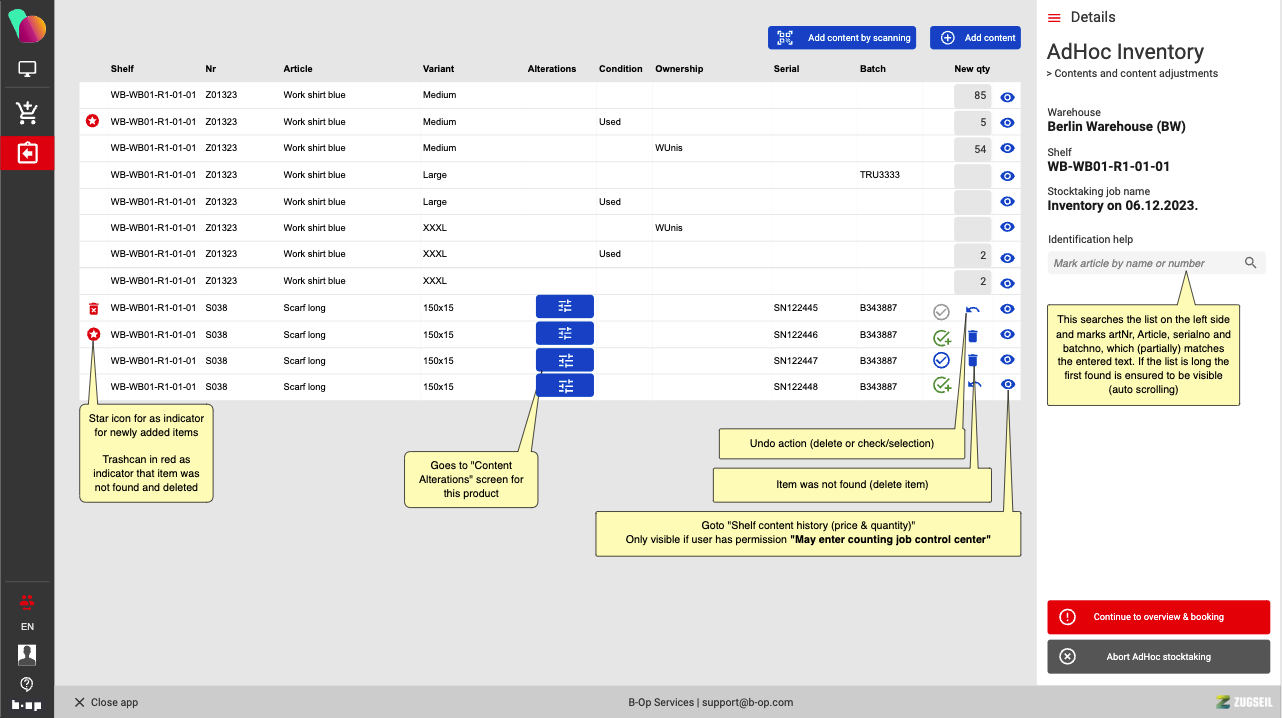1282x718 pixels.
Task: Undo the action on row SN122445
Action: [x=972, y=311]
